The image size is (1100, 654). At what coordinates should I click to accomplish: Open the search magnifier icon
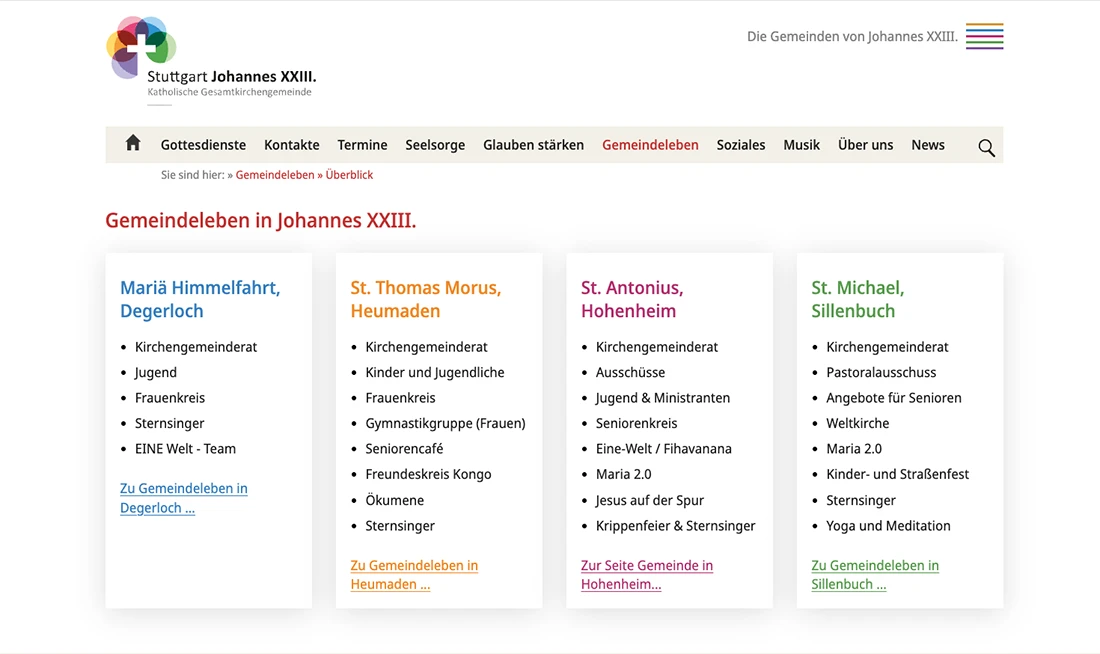click(986, 148)
